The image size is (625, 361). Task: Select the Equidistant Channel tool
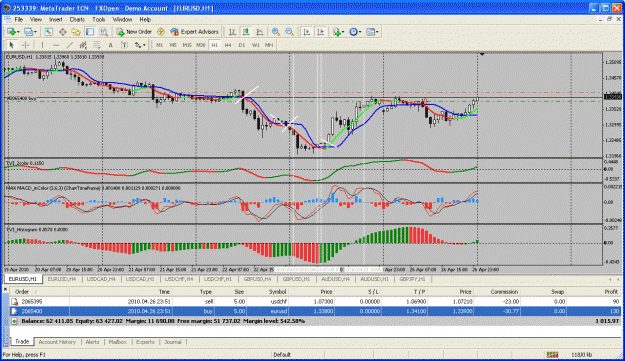click(83, 45)
